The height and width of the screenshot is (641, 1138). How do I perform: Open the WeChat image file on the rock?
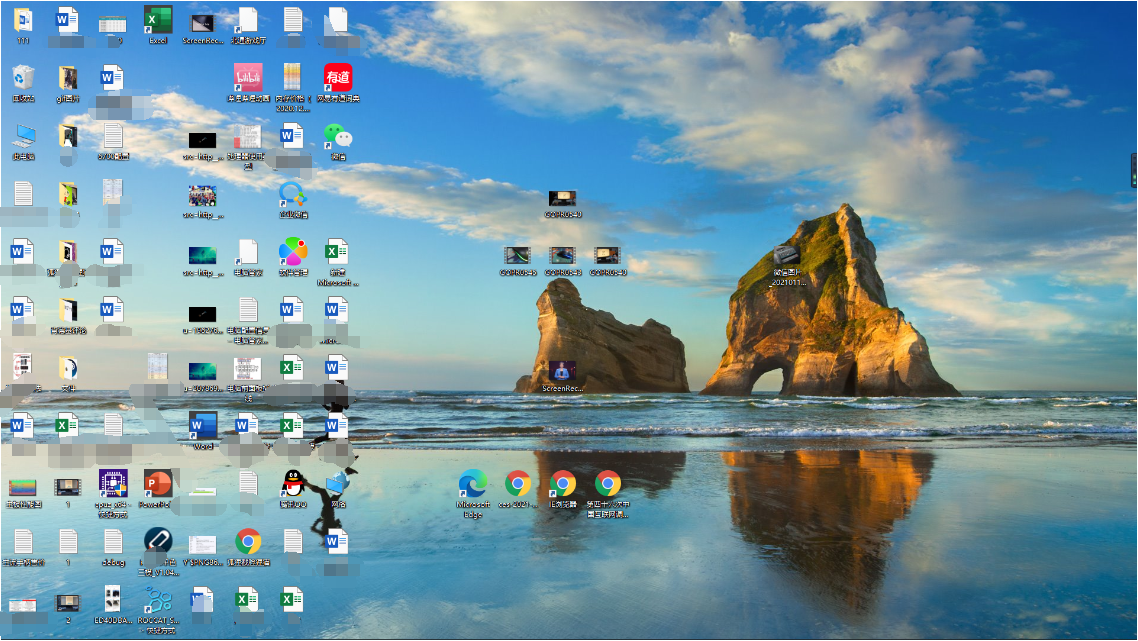(788, 257)
